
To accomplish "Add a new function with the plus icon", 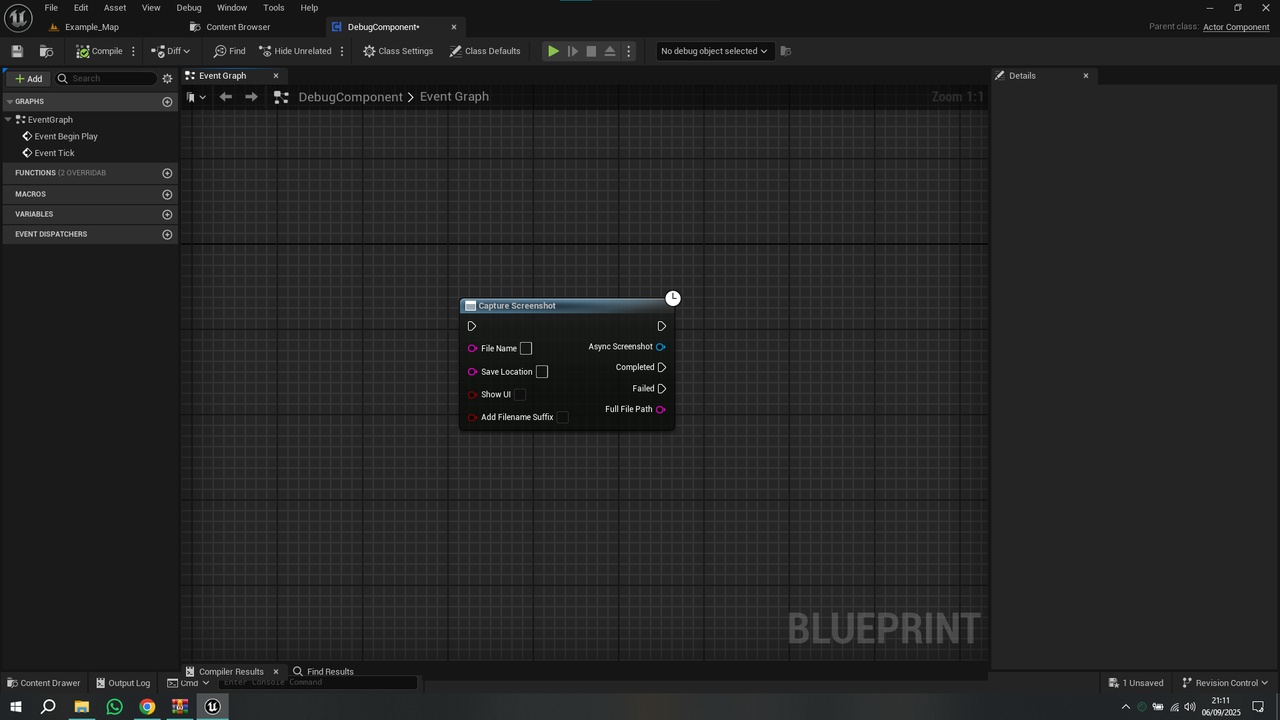I will pyautogui.click(x=167, y=173).
